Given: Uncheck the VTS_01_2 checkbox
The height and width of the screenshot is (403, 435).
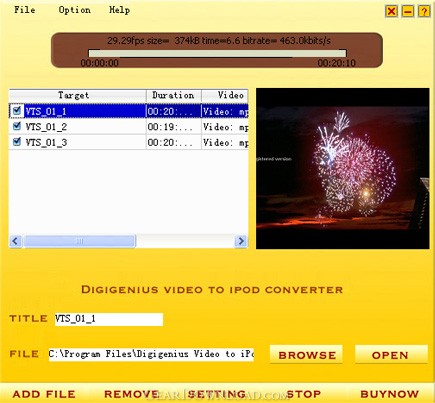Looking at the screenshot, I should (x=17, y=126).
